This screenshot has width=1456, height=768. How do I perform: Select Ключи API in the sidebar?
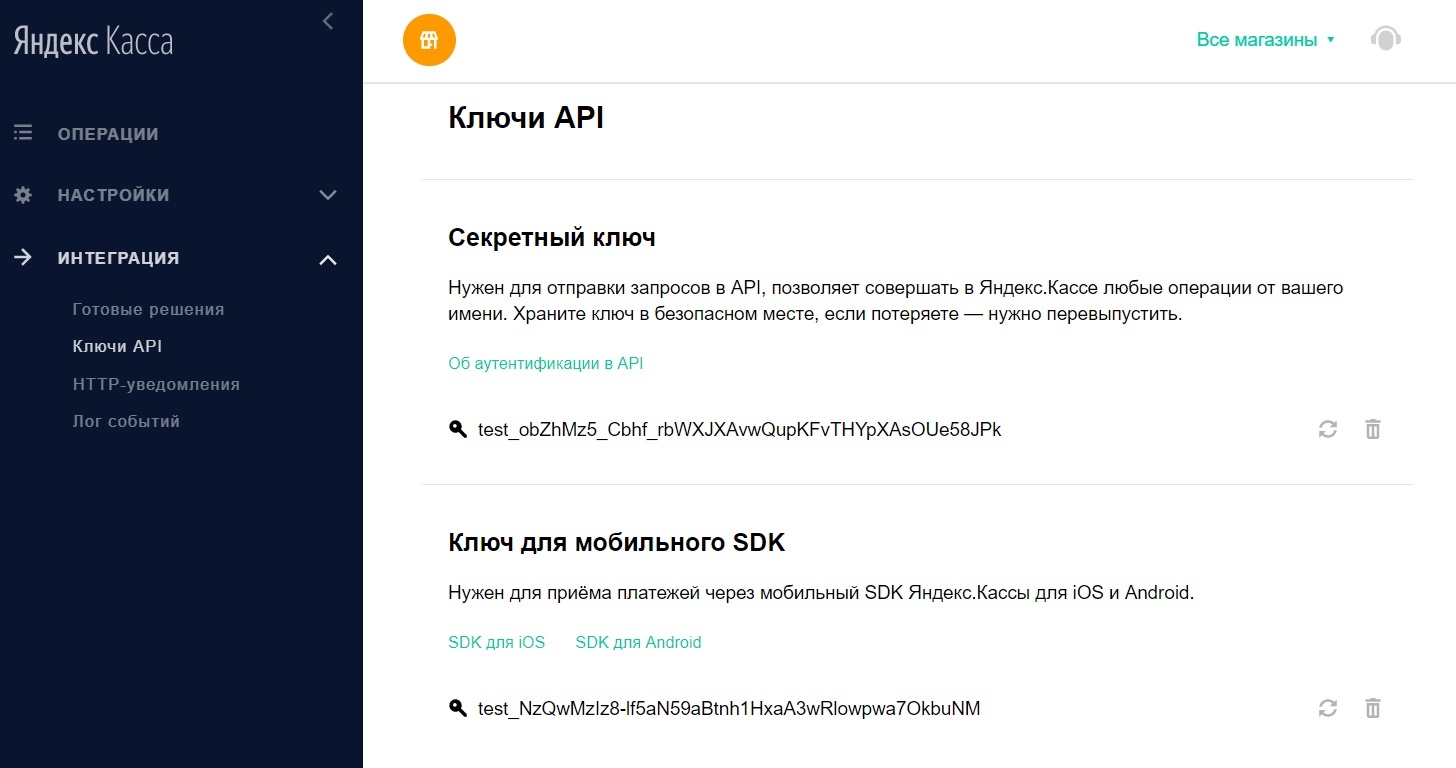117,346
